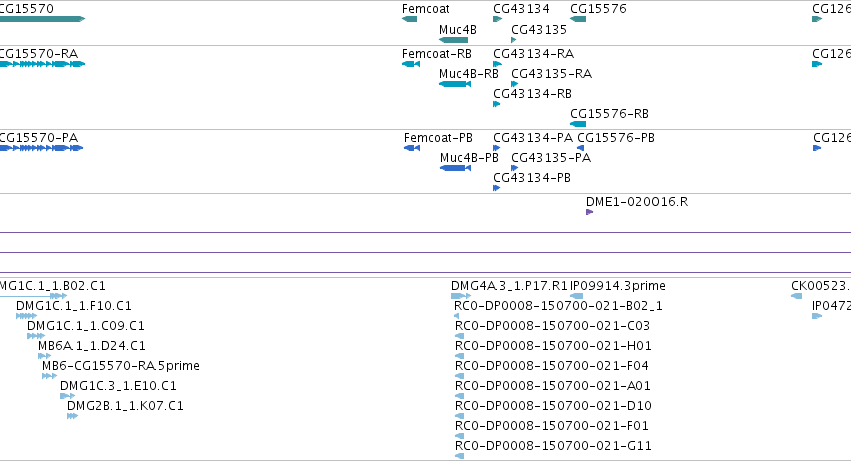Select the blue arrow glyph under Muc4B-PB

click(x=455, y=168)
